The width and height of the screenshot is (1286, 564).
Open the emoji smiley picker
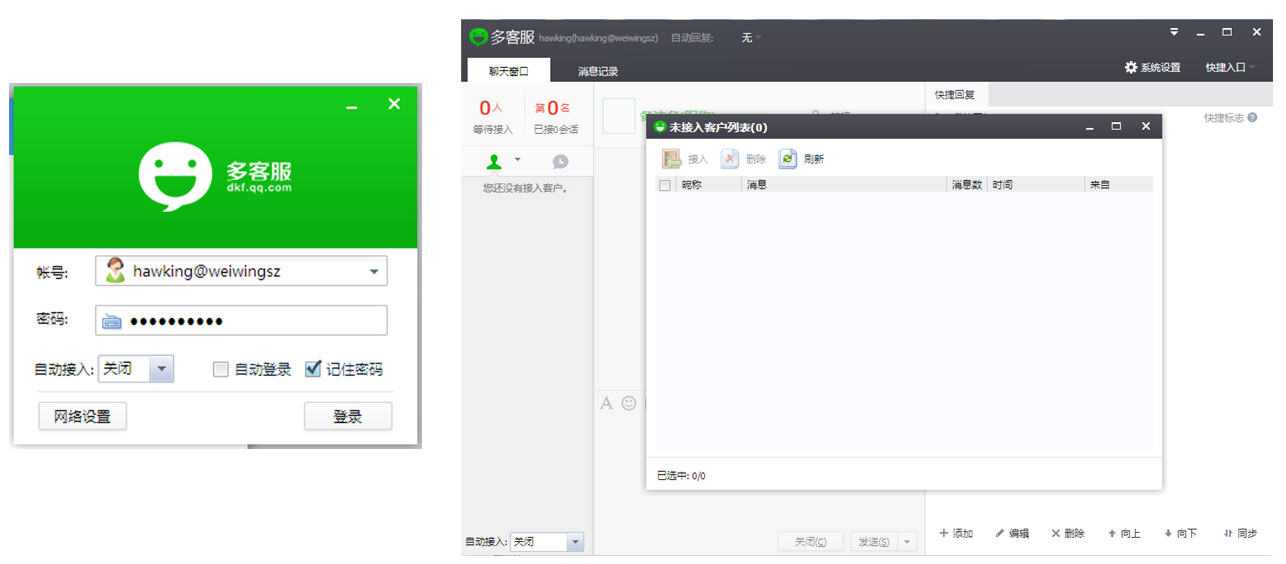pyautogui.click(x=629, y=403)
